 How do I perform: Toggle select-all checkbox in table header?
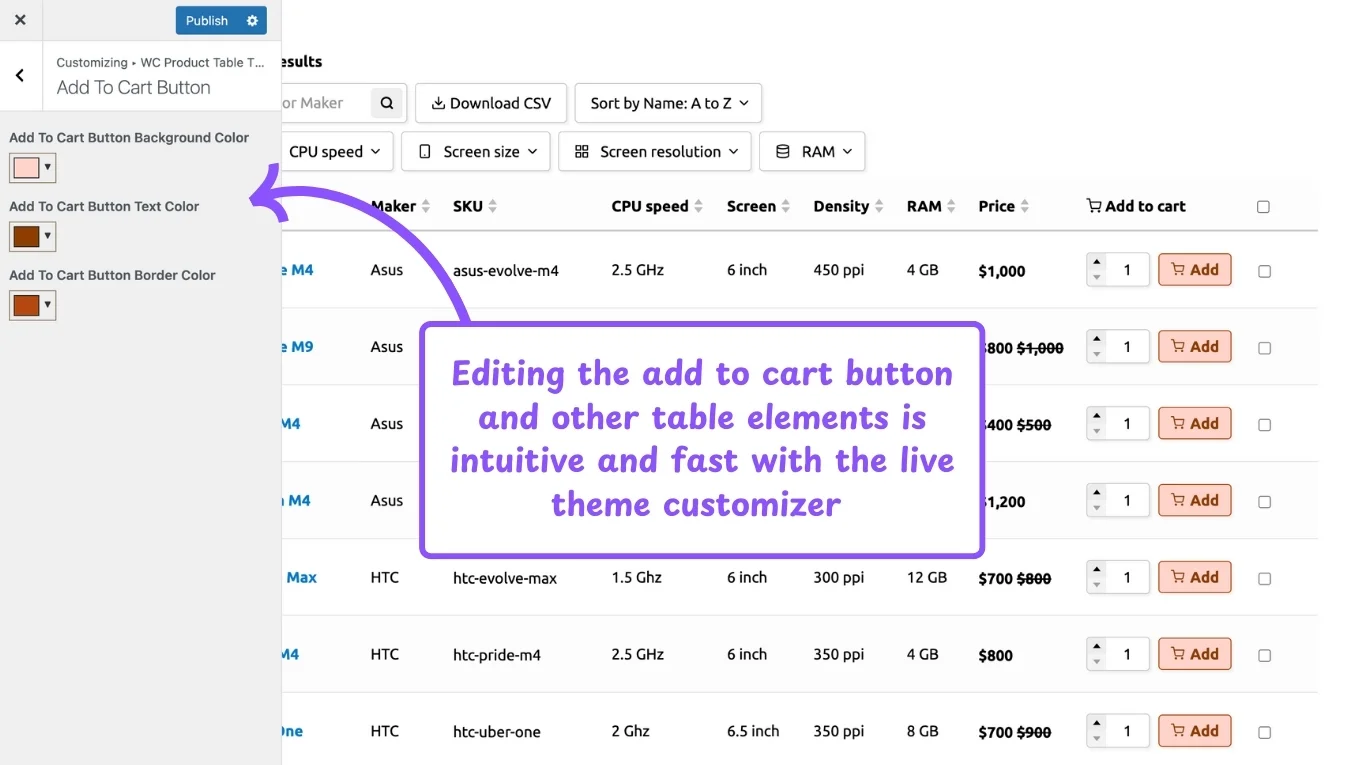[x=1263, y=207]
